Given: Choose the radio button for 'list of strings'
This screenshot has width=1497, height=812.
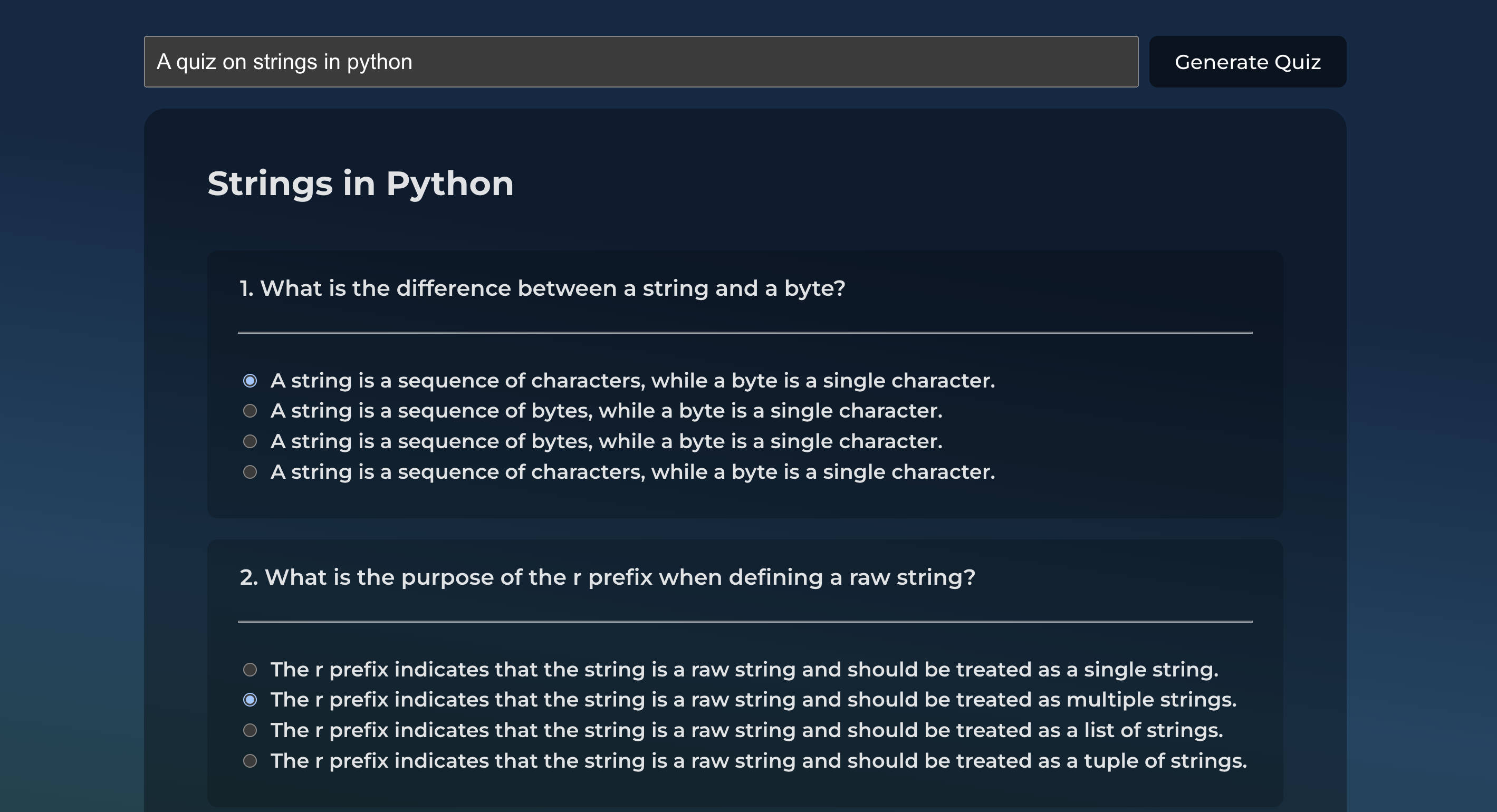Looking at the screenshot, I should (250, 730).
